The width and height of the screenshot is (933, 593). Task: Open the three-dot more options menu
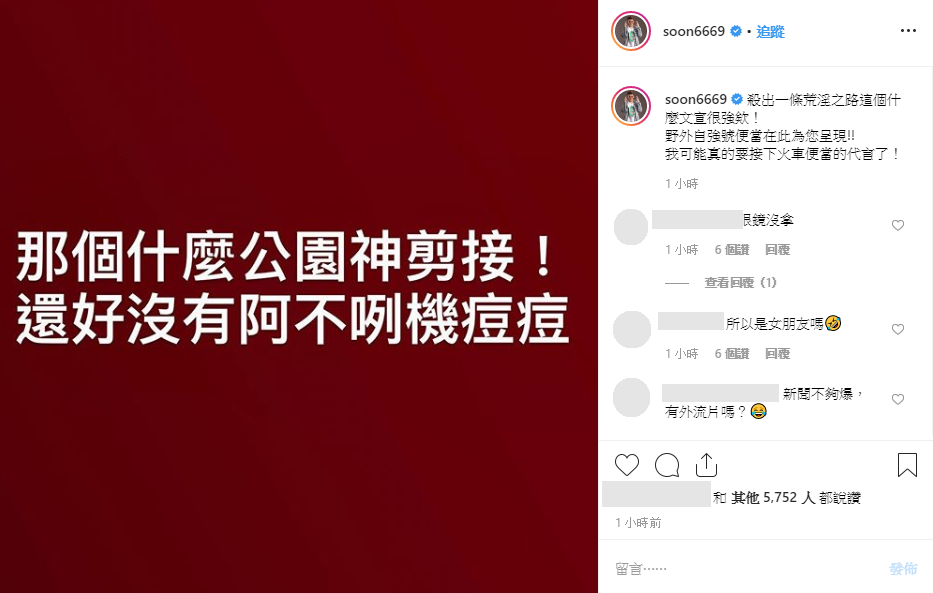click(908, 31)
